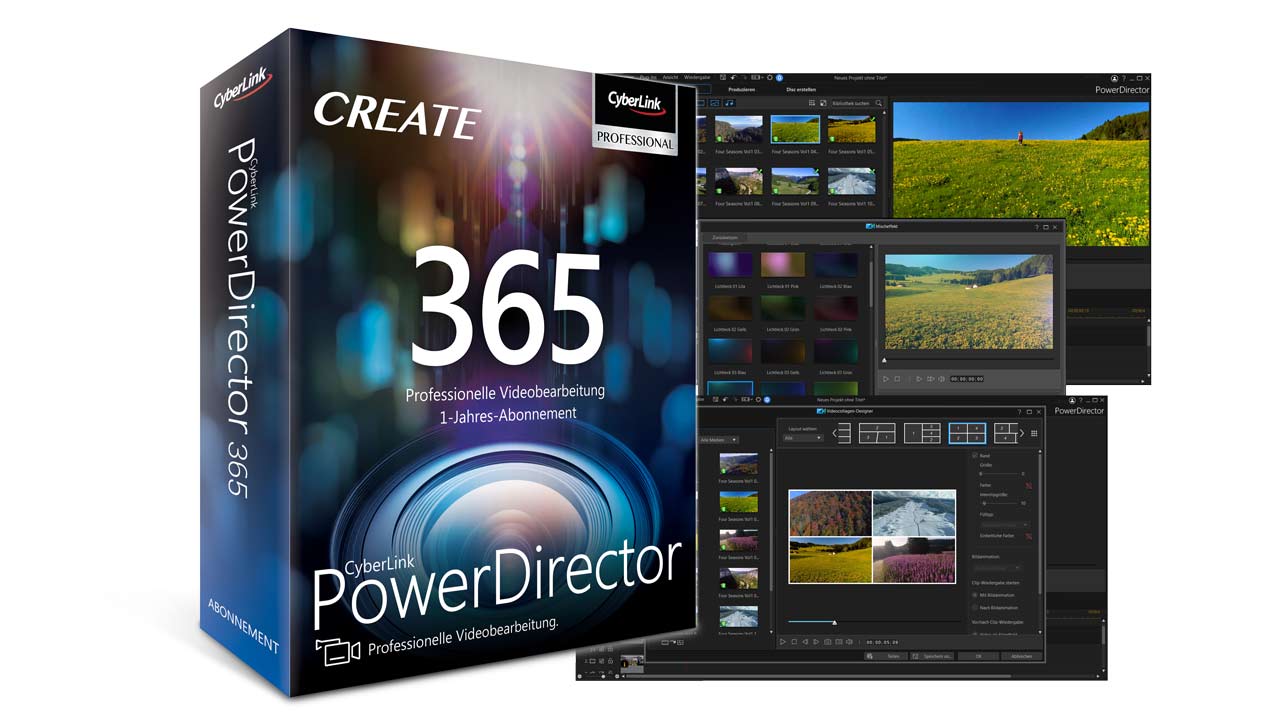Open the Alle Medien dropdown

719,440
